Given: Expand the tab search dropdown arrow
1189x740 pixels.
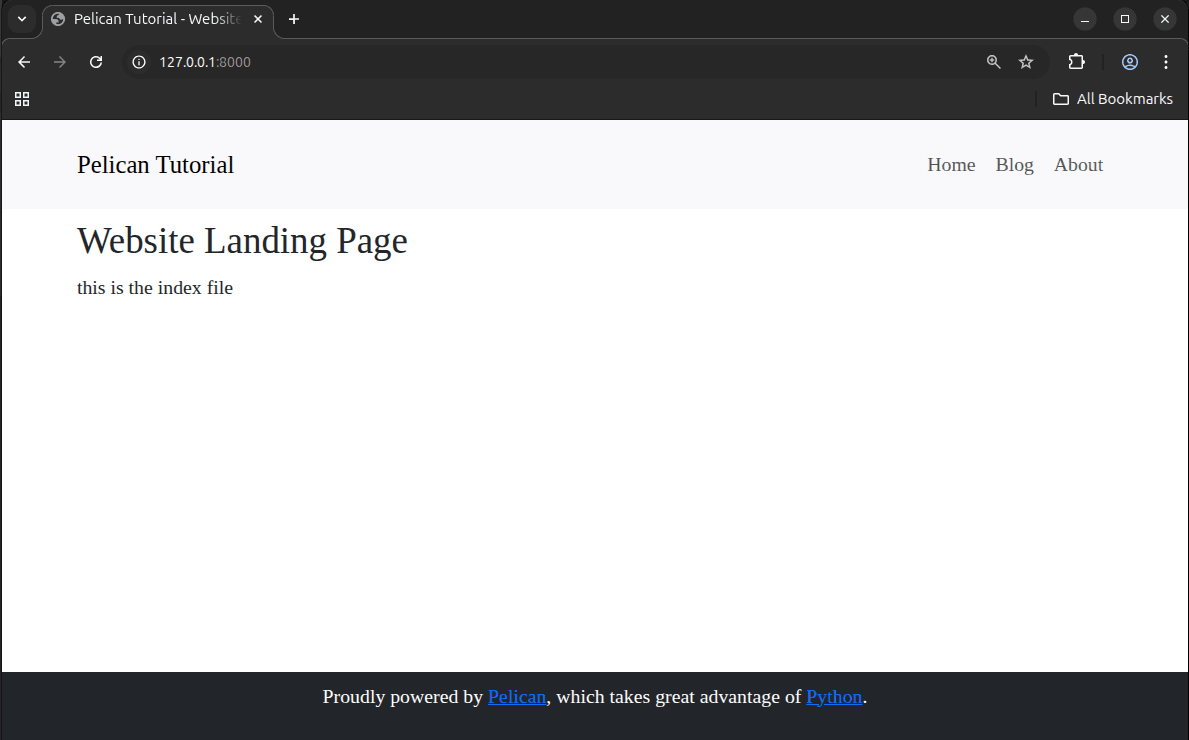Looking at the screenshot, I should [22, 19].
